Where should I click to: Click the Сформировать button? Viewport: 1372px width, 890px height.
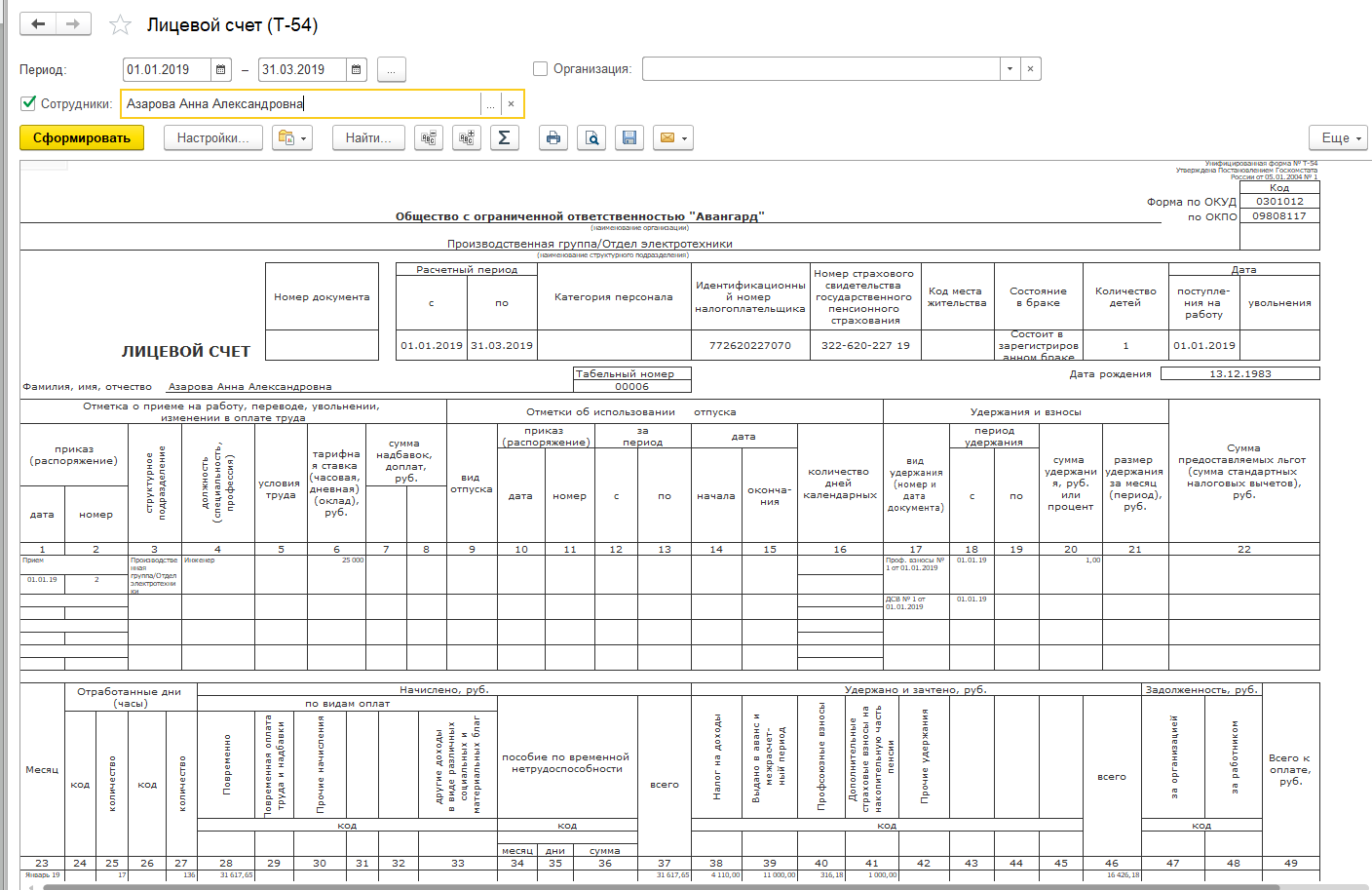(82, 138)
